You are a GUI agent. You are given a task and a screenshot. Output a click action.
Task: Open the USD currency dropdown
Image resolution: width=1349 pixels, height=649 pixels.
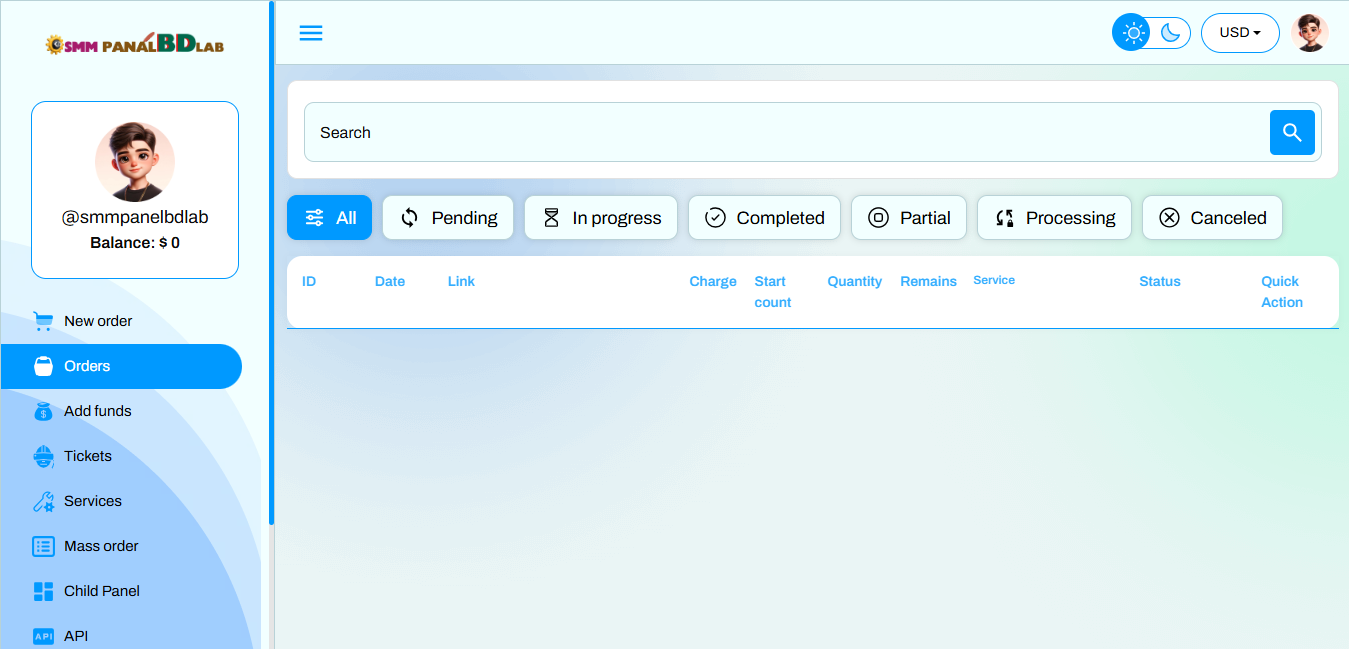click(1240, 33)
